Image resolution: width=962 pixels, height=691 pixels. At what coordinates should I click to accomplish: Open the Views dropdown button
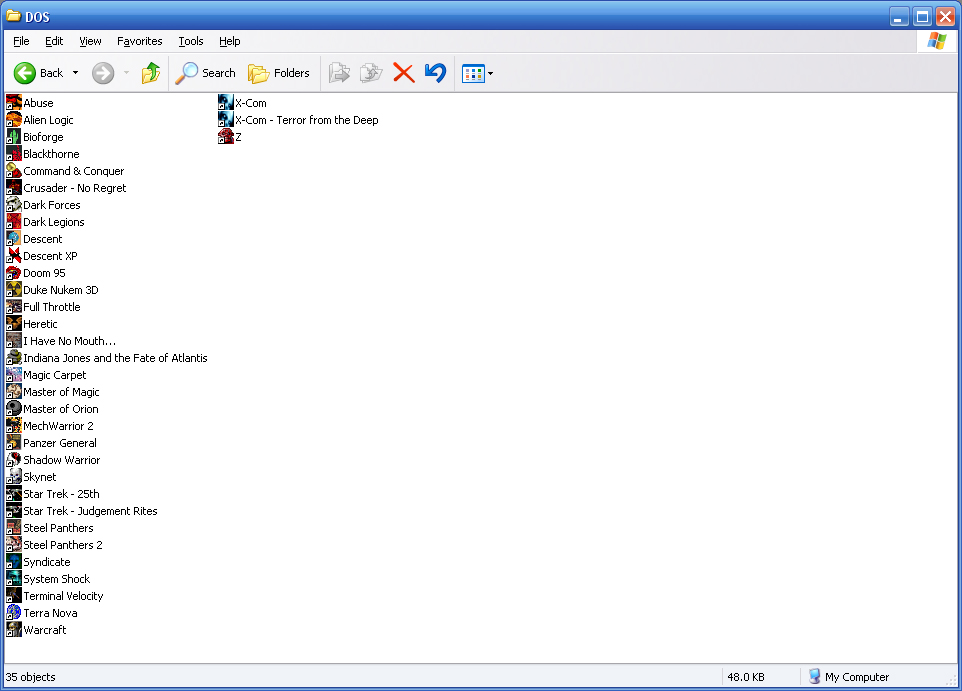tap(477, 74)
